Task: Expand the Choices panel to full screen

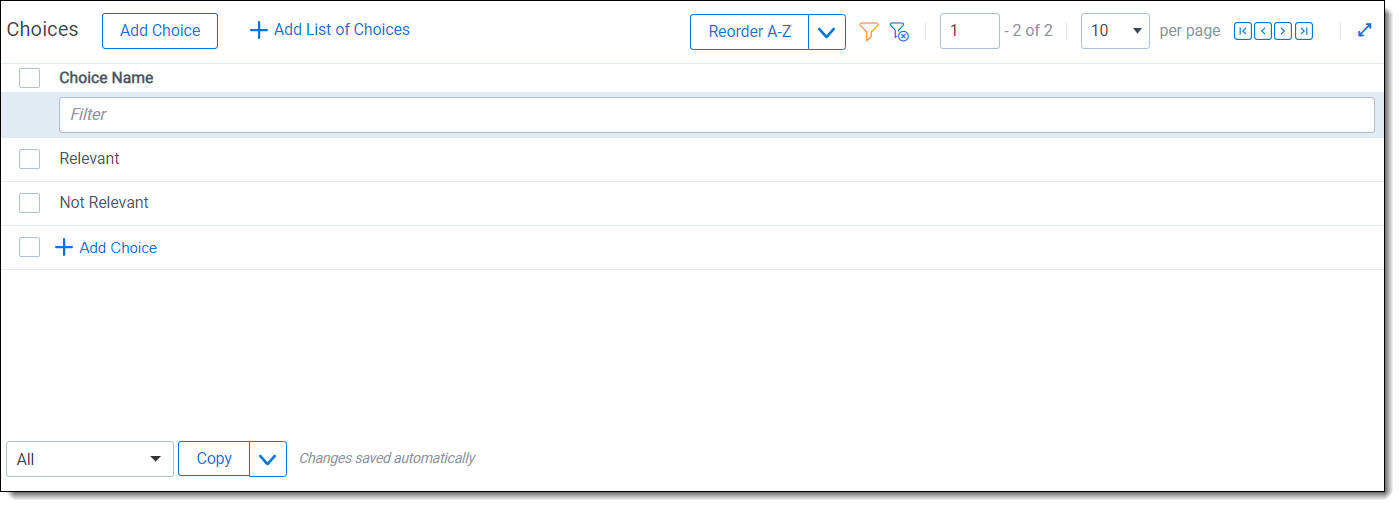Action: pyautogui.click(x=1365, y=30)
